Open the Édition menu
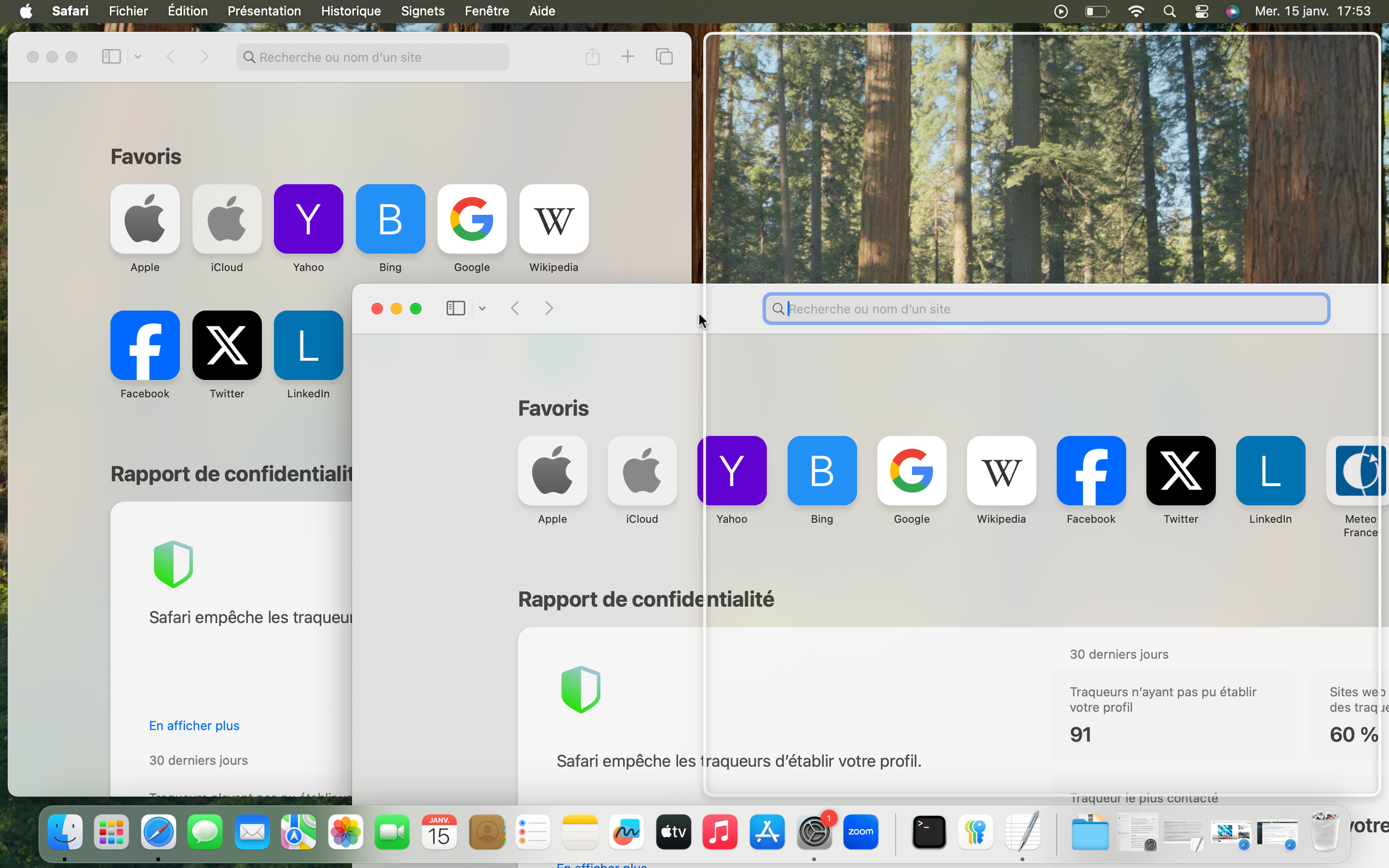1389x868 pixels. [x=187, y=11]
